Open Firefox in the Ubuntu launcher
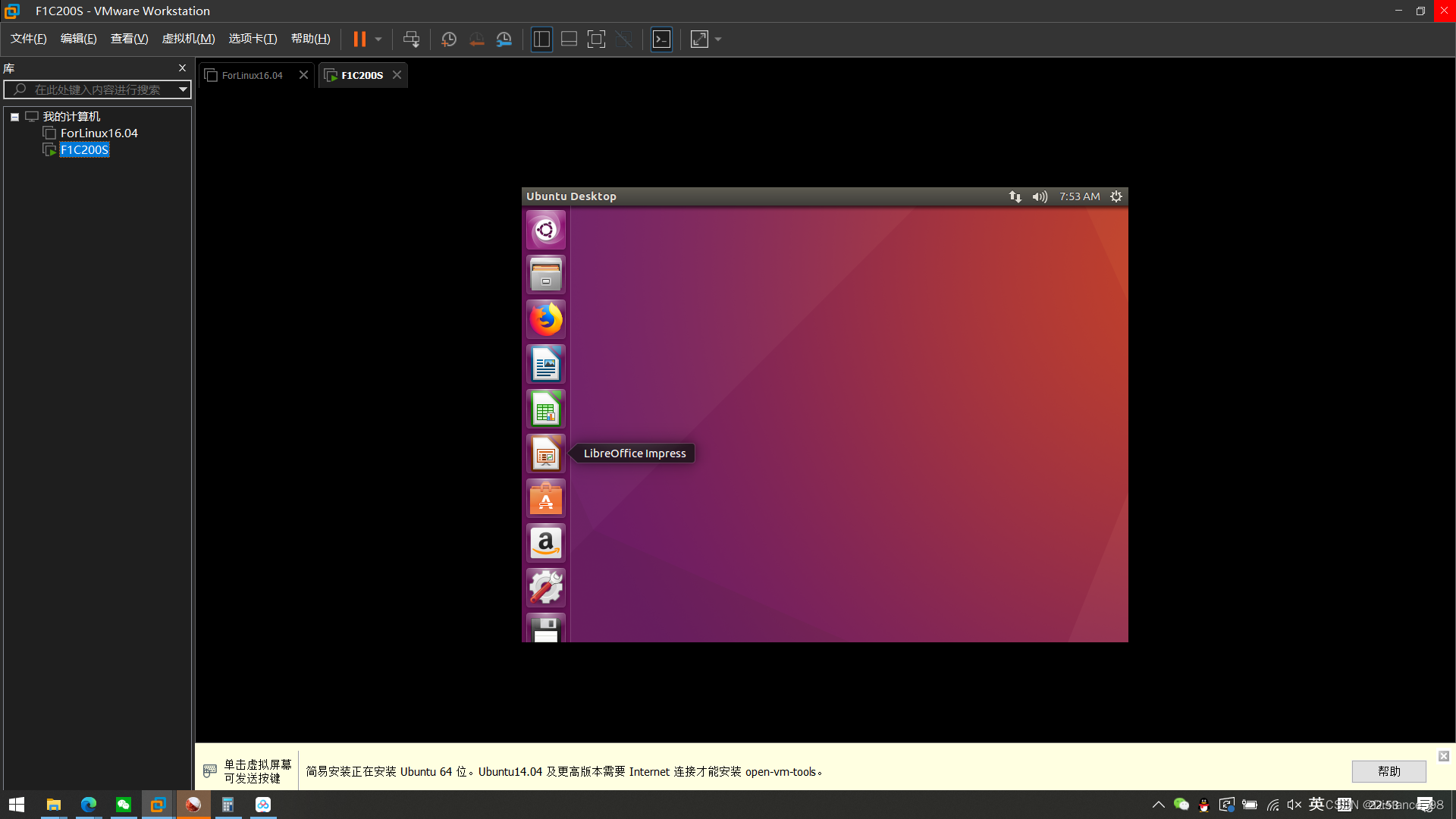The width and height of the screenshot is (1456, 819). coord(546,319)
